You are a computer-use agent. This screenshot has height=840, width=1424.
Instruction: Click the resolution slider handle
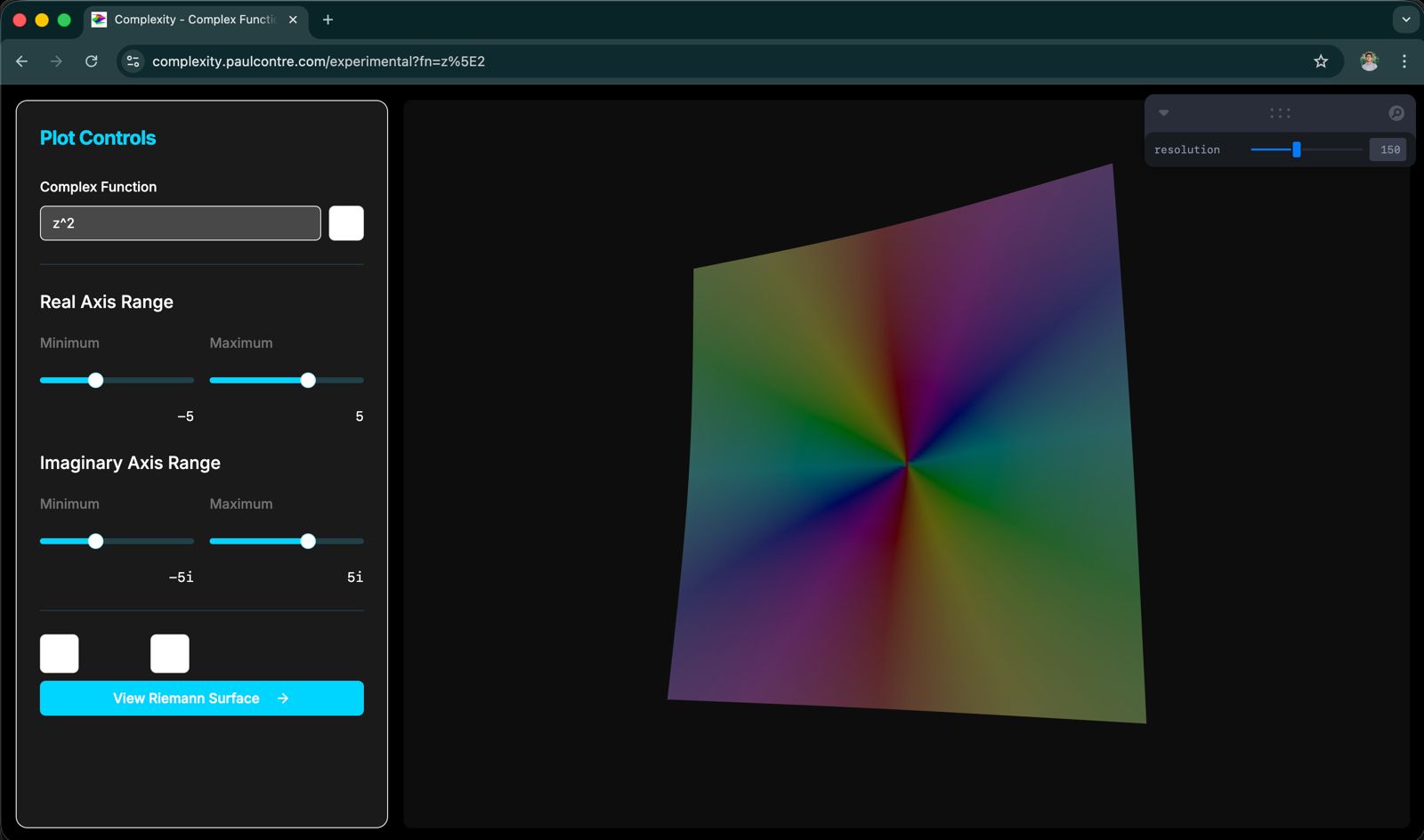pos(1297,149)
